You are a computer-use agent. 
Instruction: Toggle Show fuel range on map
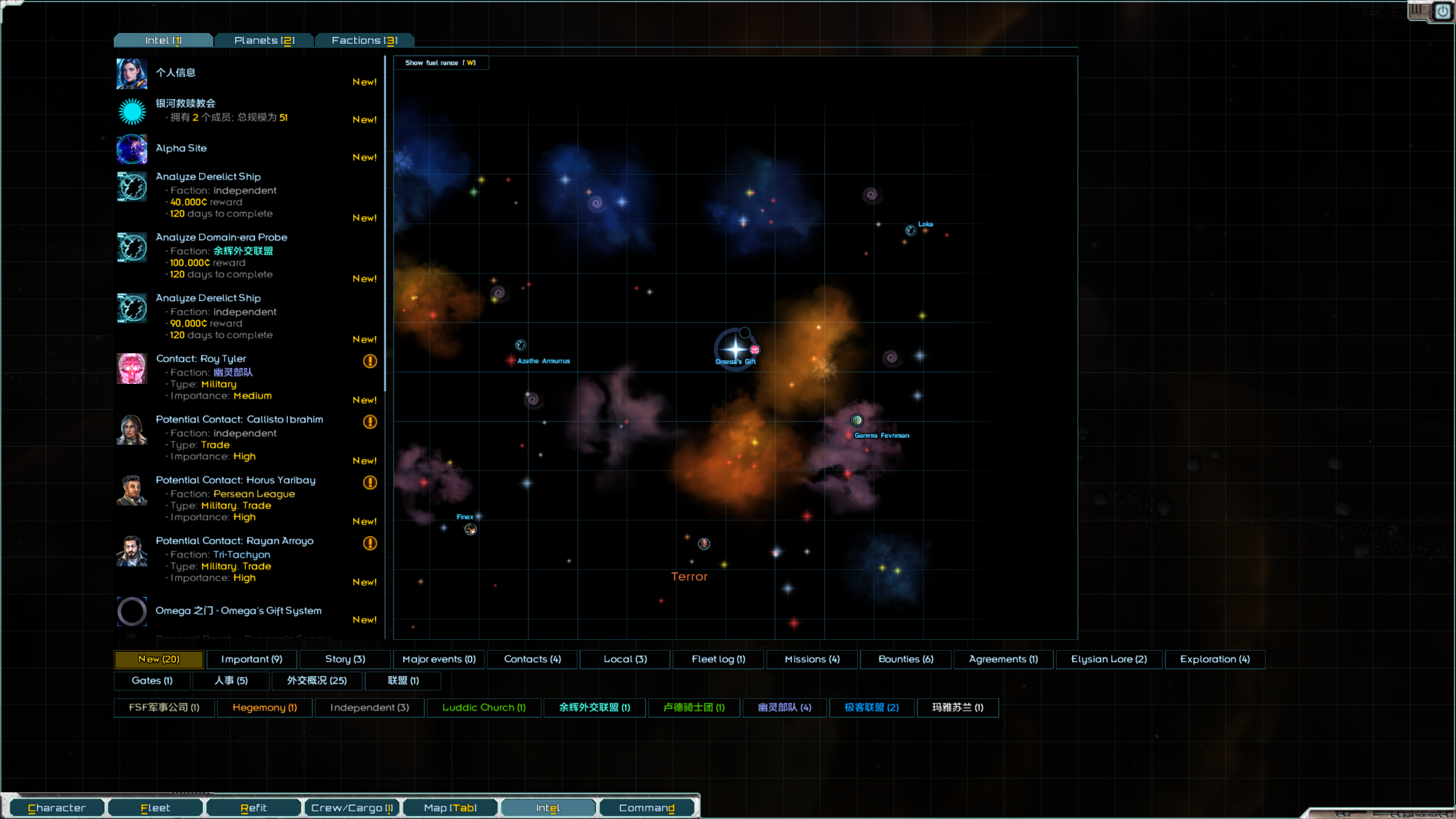(440, 63)
